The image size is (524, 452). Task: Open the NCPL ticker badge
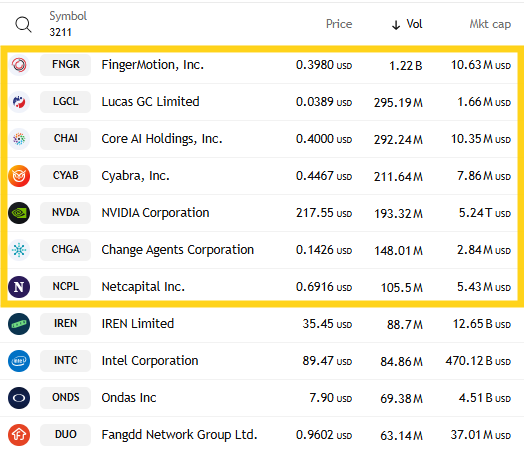pyautogui.click(x=66, y=287)
